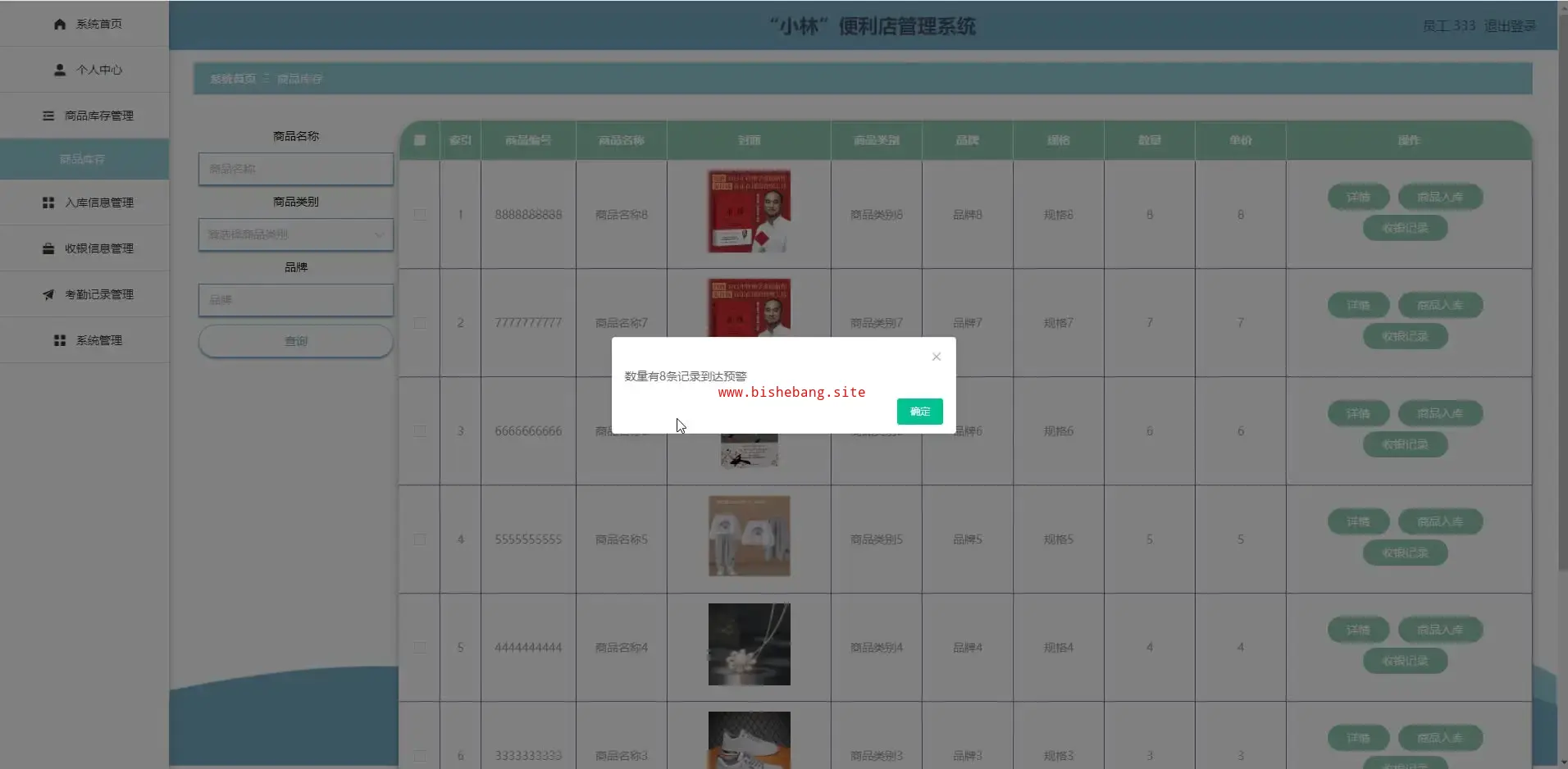1568x769 pixels.
Task: Click 详情 for row 6666666666
Action: 1358,413
